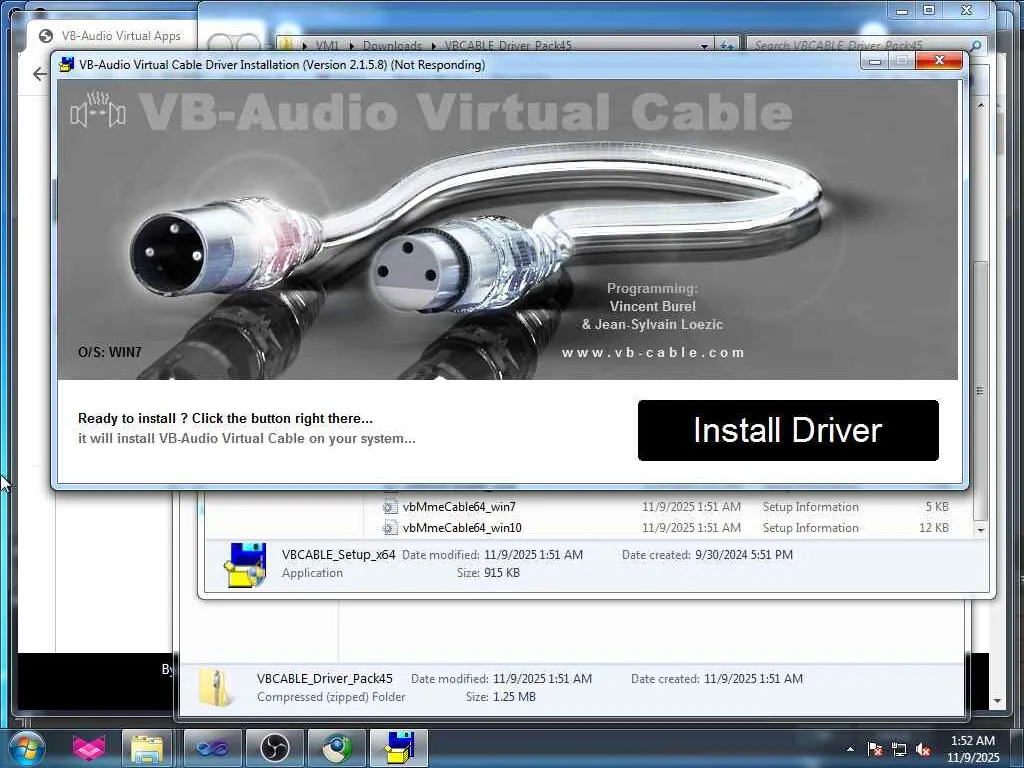
Task: Minimize the VB-Audio installer window
Action: pos(875,61)
